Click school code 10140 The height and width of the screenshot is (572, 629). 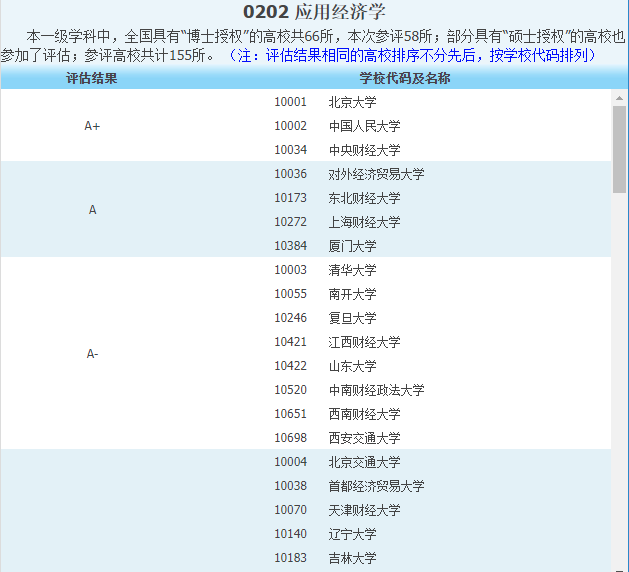point(290,534)
